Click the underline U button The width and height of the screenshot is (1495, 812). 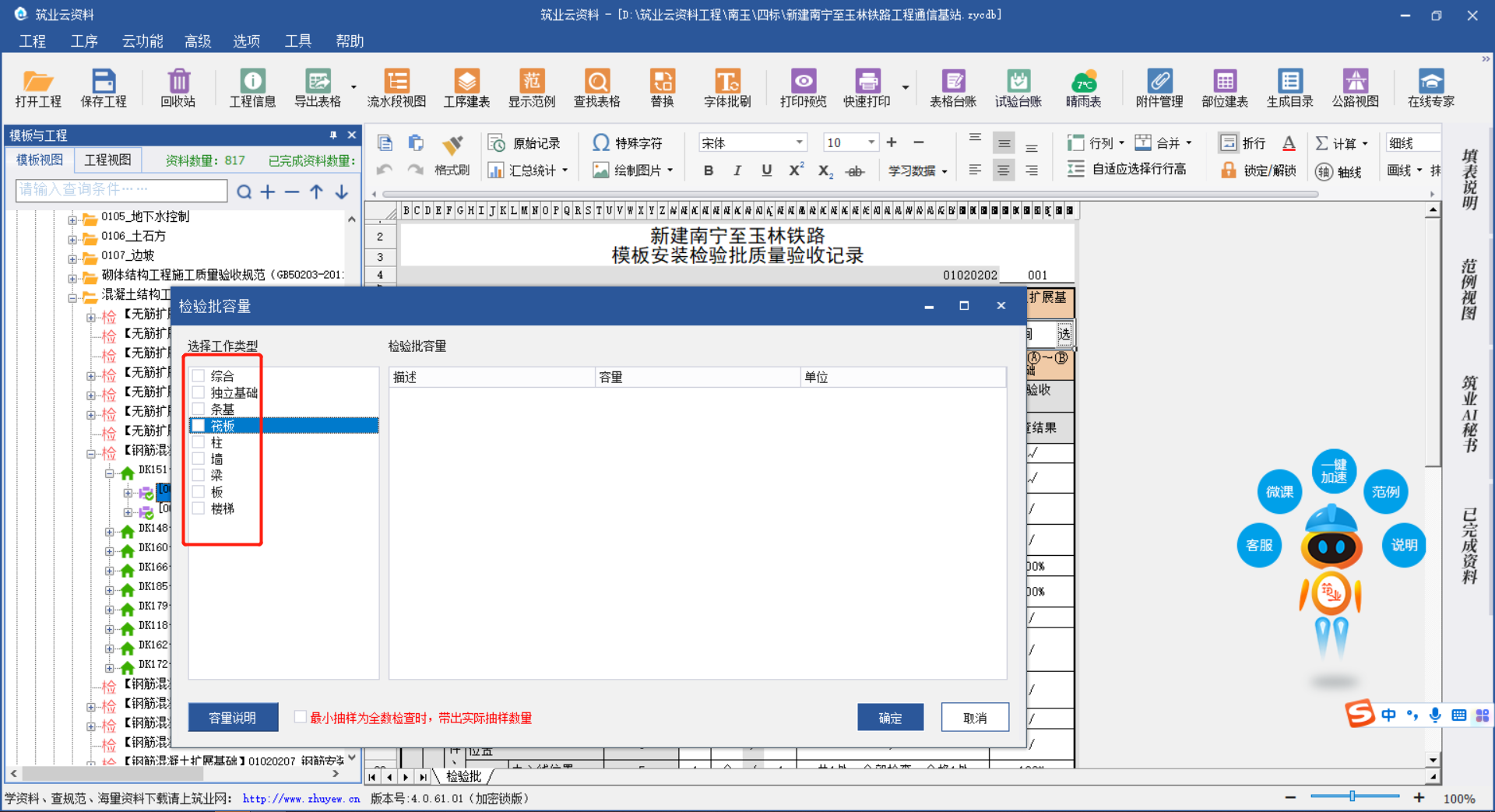point(766,170)
